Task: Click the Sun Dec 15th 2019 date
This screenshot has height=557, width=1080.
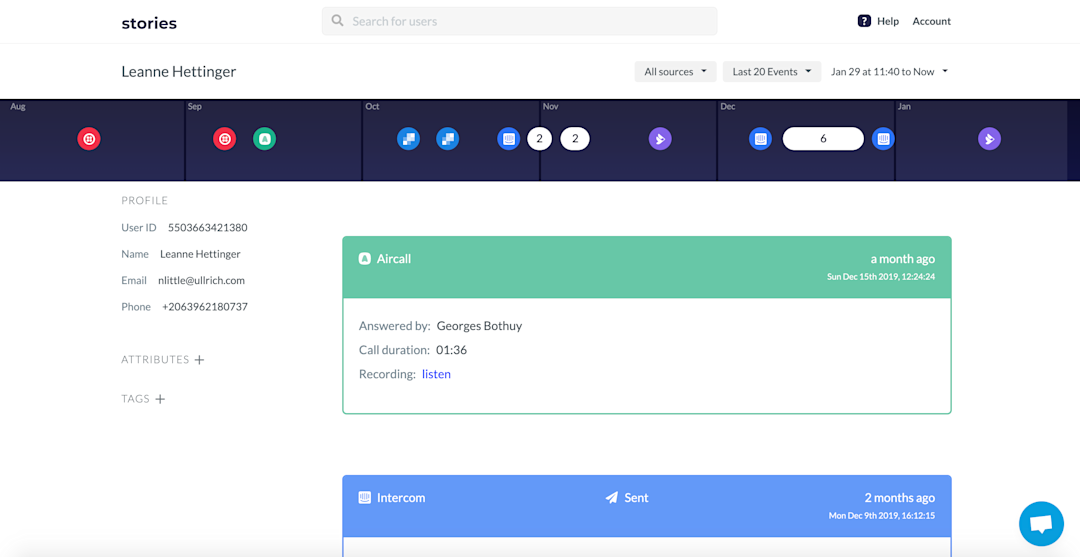Action: [x=881, y=277]
